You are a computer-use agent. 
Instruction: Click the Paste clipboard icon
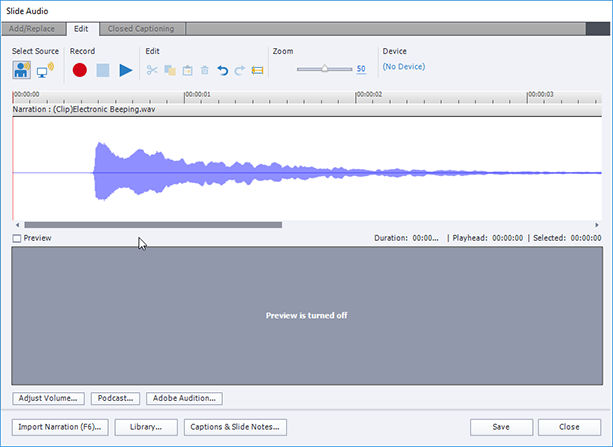click(x=188, y=70)
